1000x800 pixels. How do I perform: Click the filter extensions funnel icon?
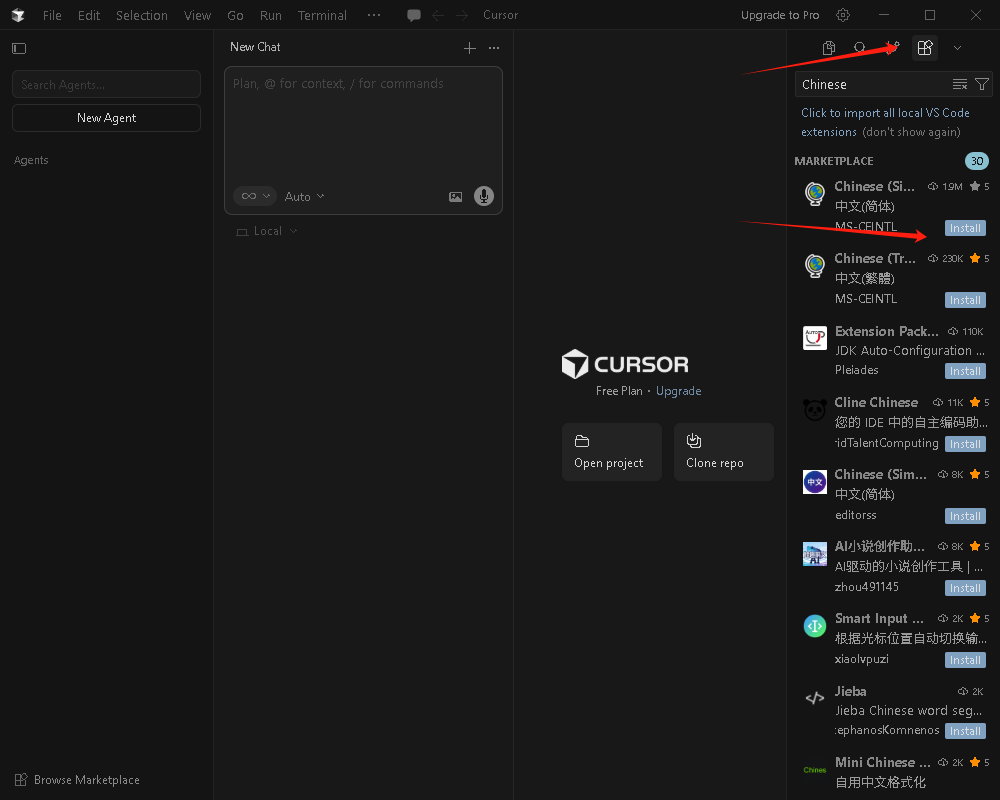(x=982, y=85)
